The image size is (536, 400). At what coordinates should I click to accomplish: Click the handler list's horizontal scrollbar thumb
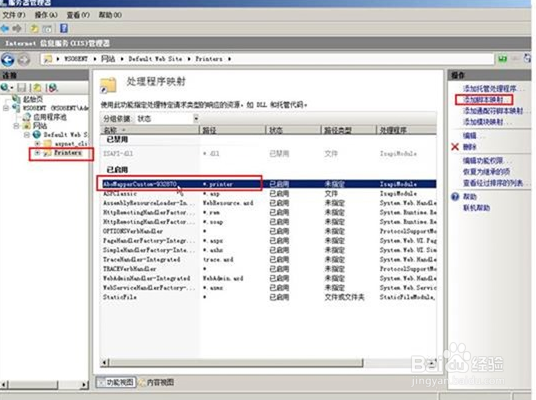[x=236, y=362]
